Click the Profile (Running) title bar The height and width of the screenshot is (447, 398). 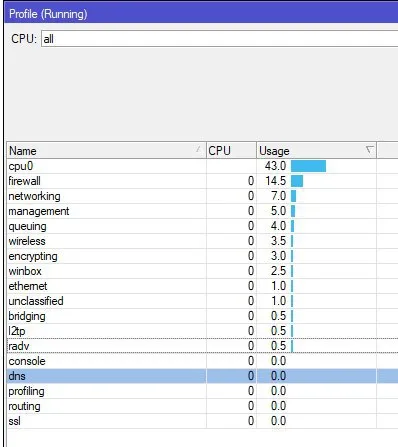coord(201,14)
